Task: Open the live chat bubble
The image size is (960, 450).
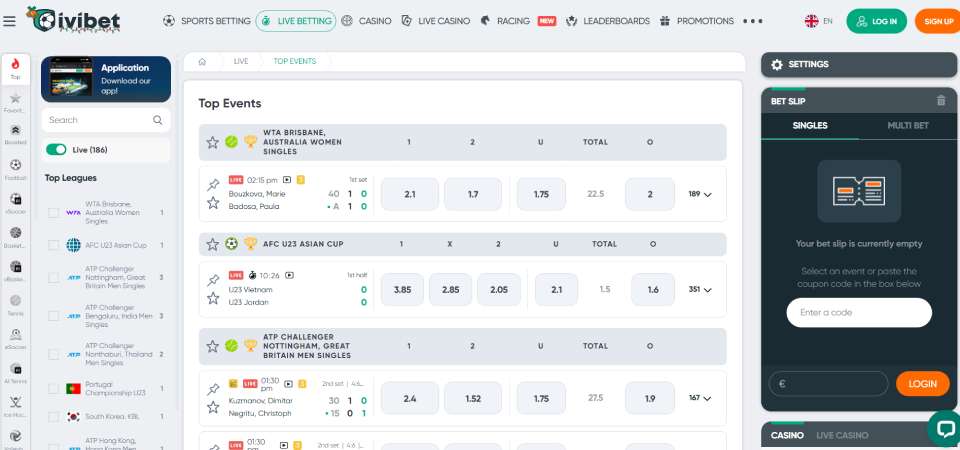Action: 943,427
